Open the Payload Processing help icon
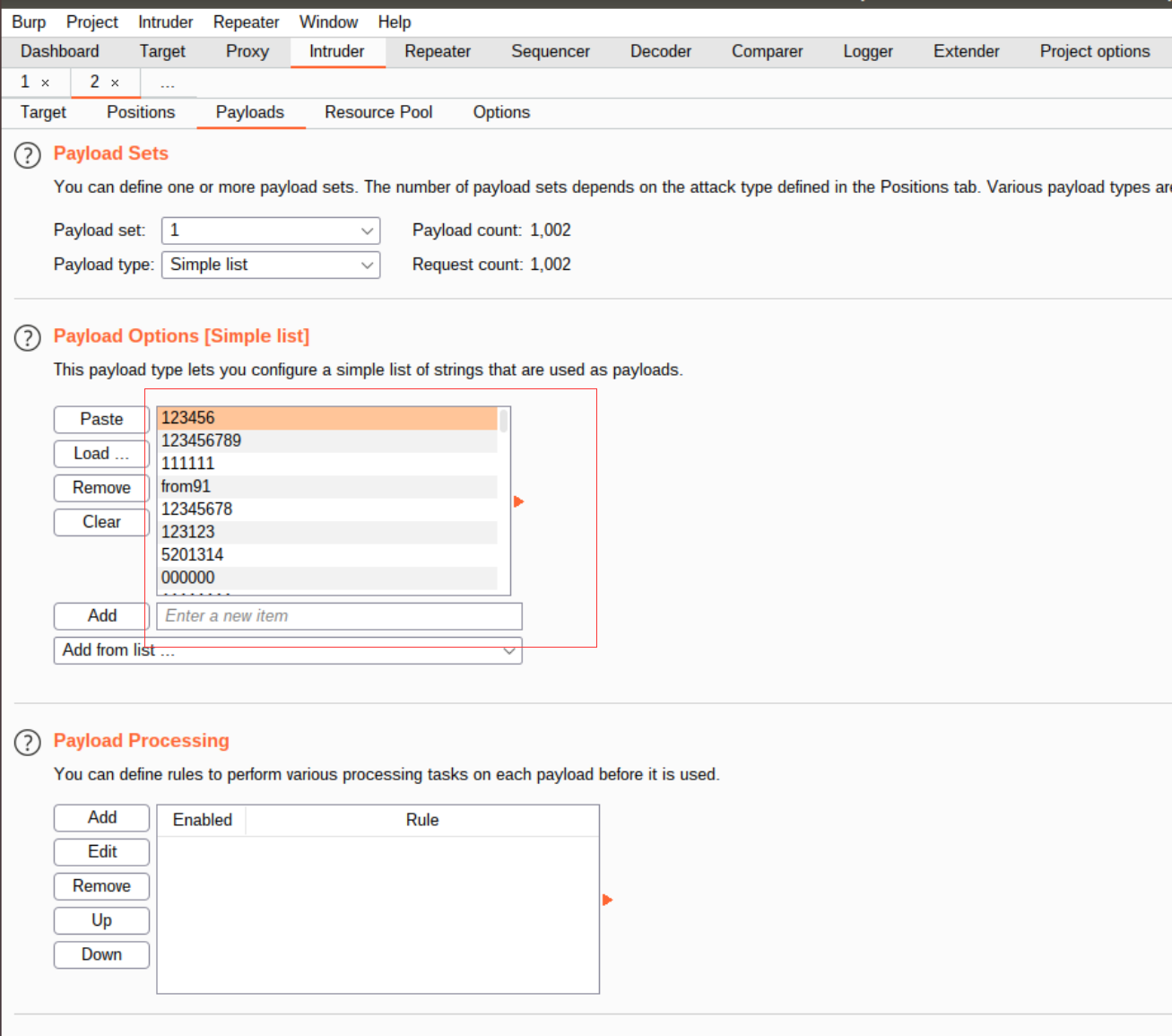The width and height of the screenshot is (1172, 1036). pos(28,743)
